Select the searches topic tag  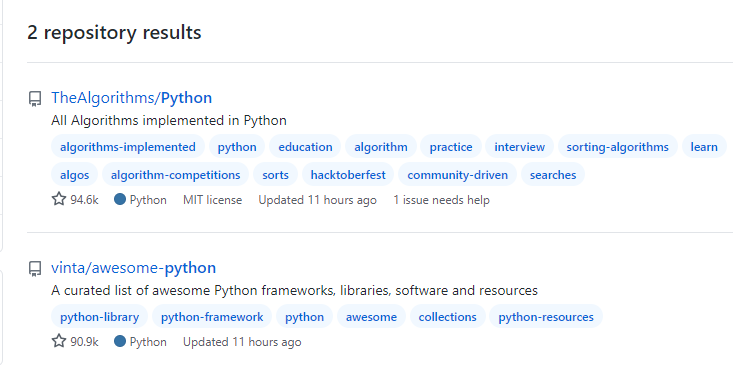pos(553,175)
